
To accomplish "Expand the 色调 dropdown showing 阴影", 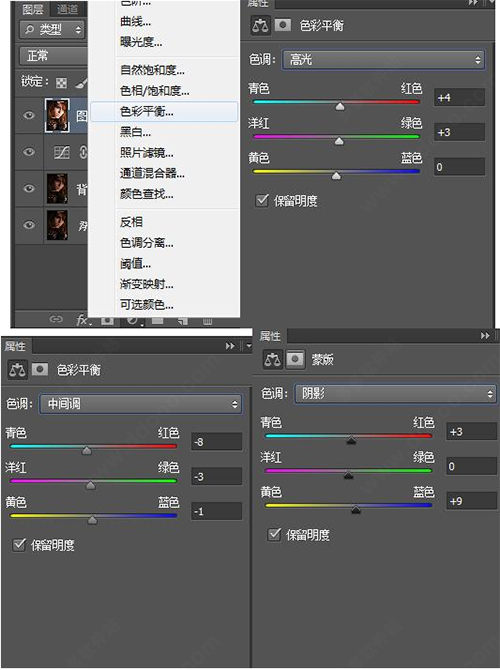I will tap(395, 394).
